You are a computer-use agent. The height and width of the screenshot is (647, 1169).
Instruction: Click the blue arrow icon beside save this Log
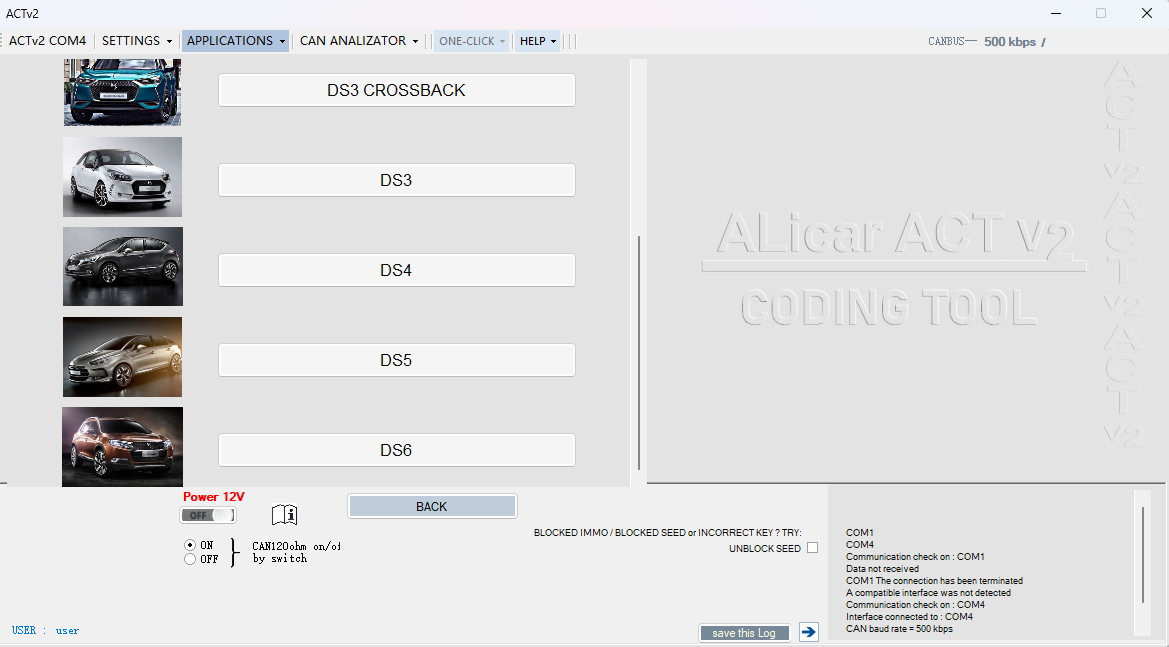(808, 632)
